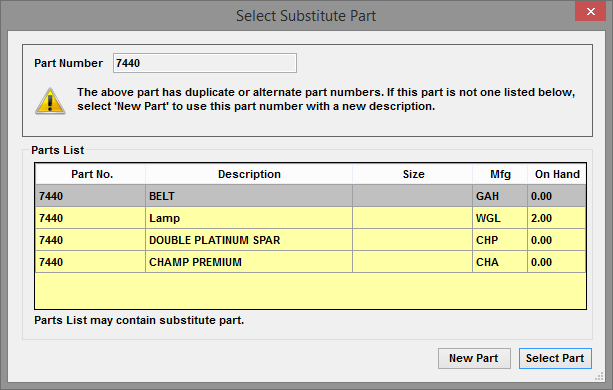Click the On Hand column header
The height and width of the screenshot is (390, 613).
557,174
